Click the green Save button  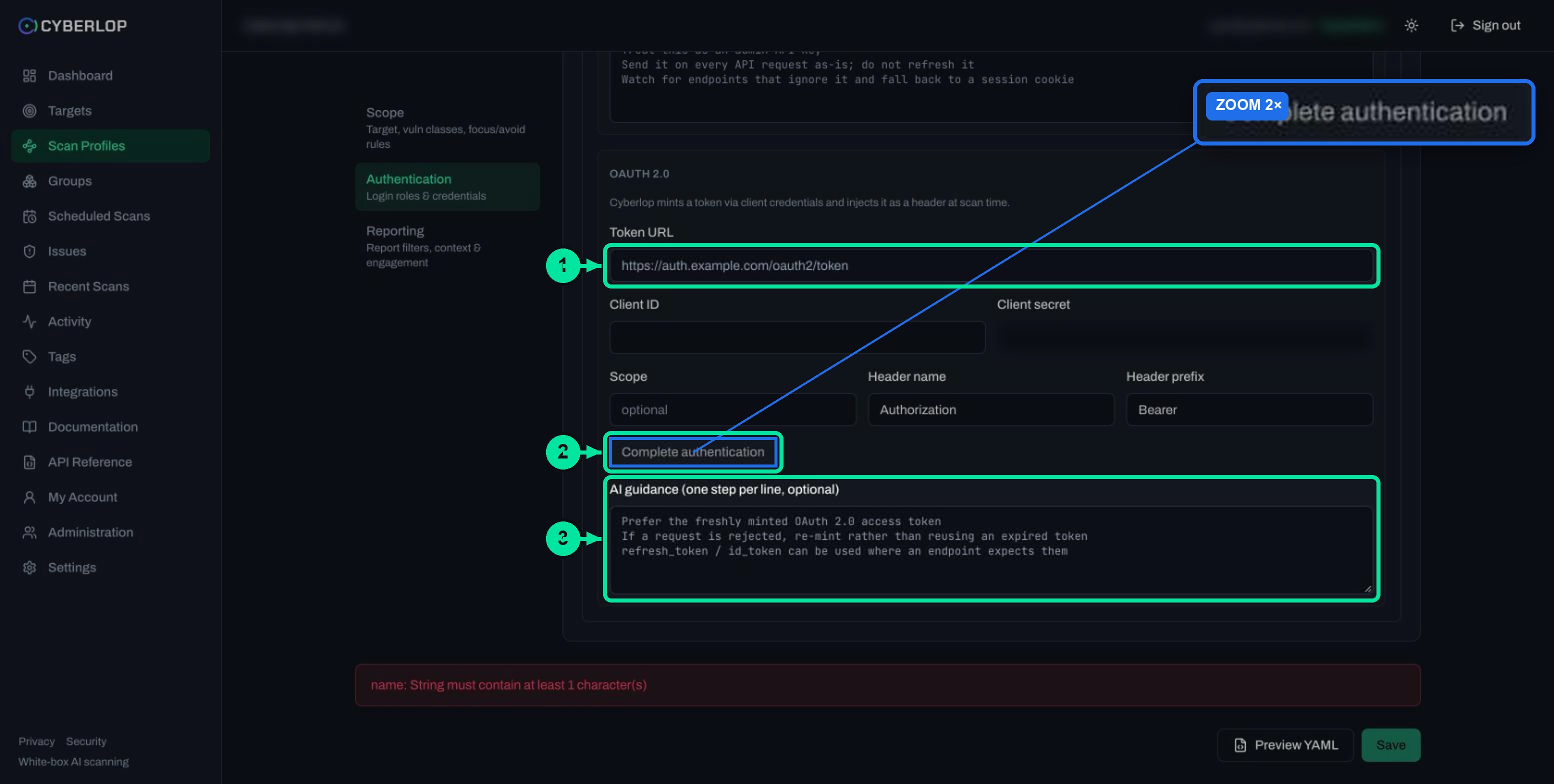tap(1390, 745)
